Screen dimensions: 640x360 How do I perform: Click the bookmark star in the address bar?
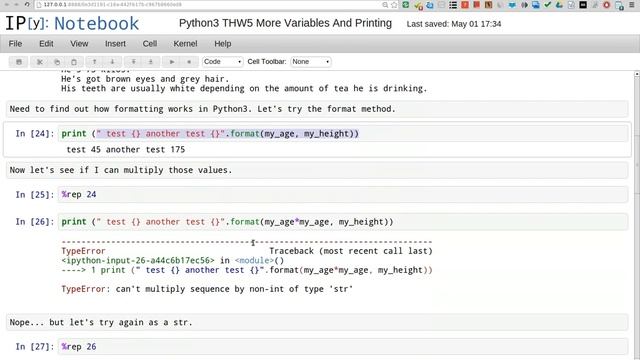coord(394,5)
